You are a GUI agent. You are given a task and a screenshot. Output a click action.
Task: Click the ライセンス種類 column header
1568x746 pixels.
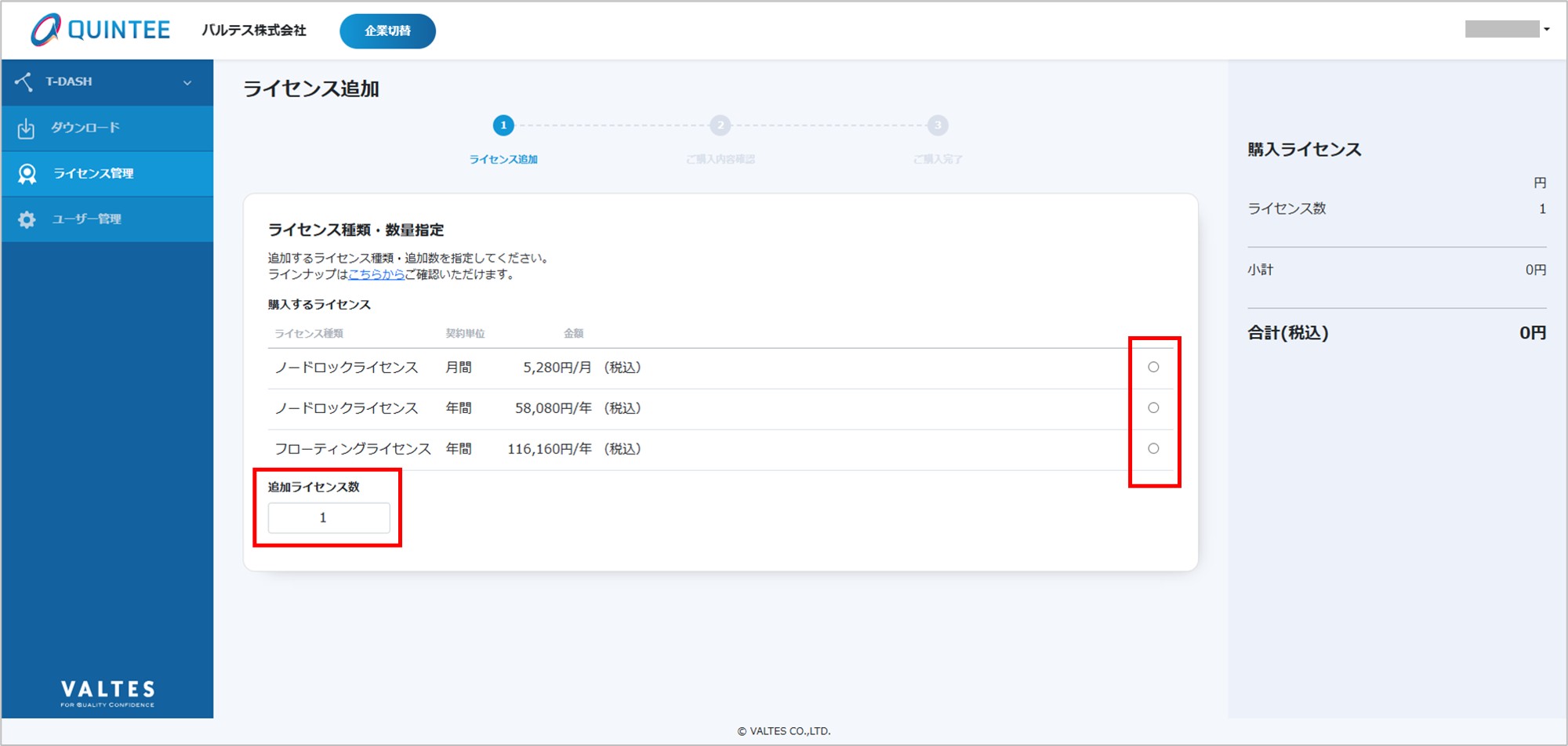coord(309,333)
